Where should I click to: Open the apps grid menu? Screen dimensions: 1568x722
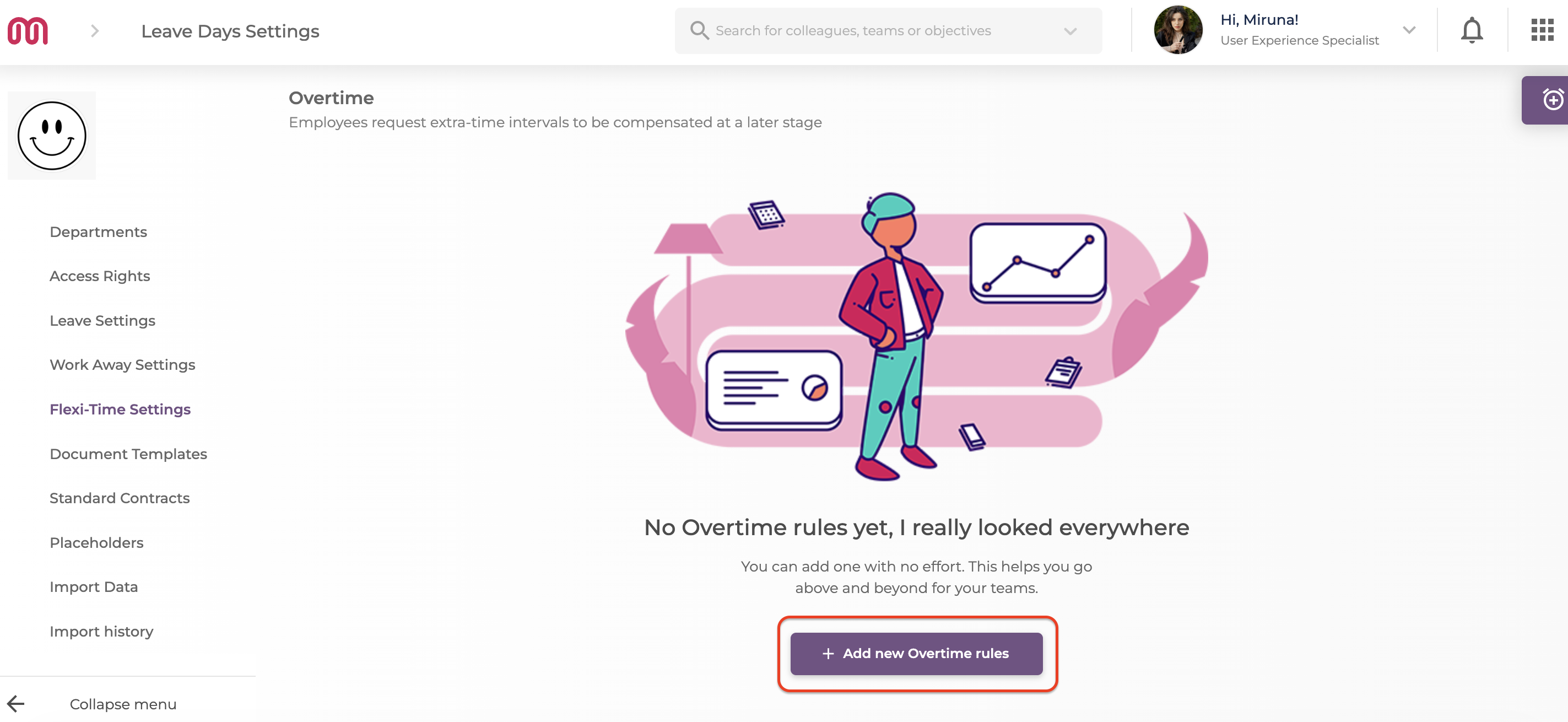1542,30
